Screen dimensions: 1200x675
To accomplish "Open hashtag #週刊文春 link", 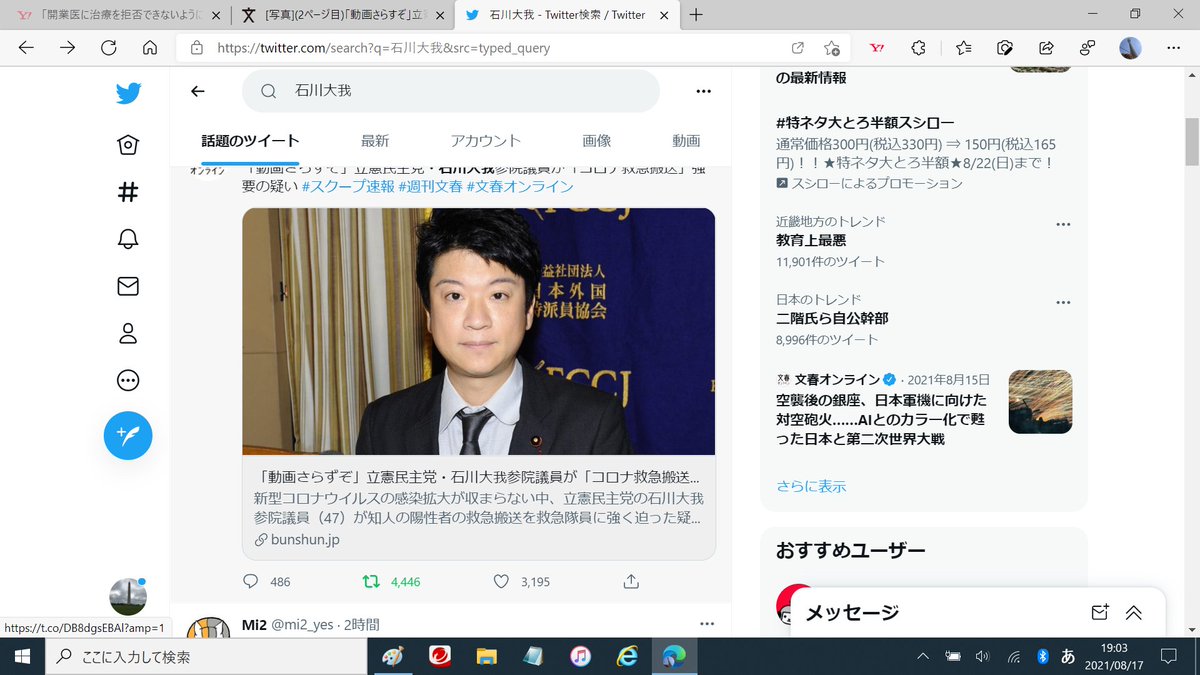I will [430, 186].
